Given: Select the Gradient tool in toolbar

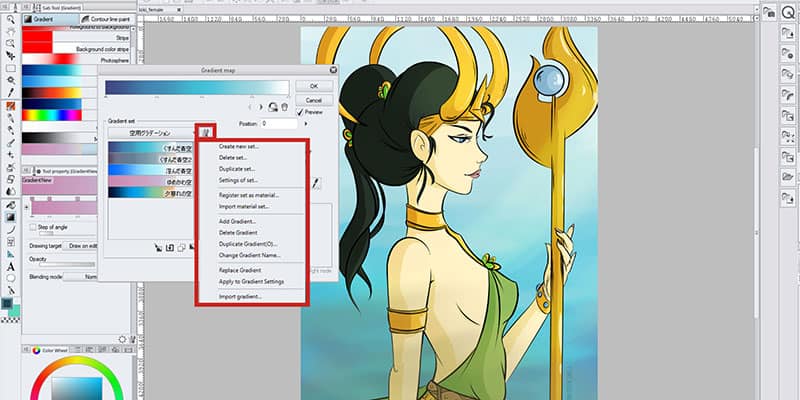Looking at the screenshot, I should point(11,217).
